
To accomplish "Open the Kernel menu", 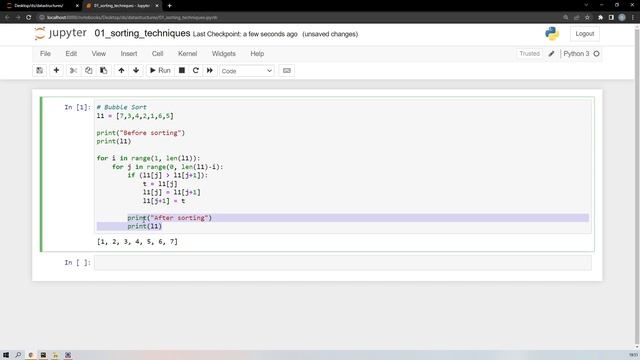I will tap(187, 53).
